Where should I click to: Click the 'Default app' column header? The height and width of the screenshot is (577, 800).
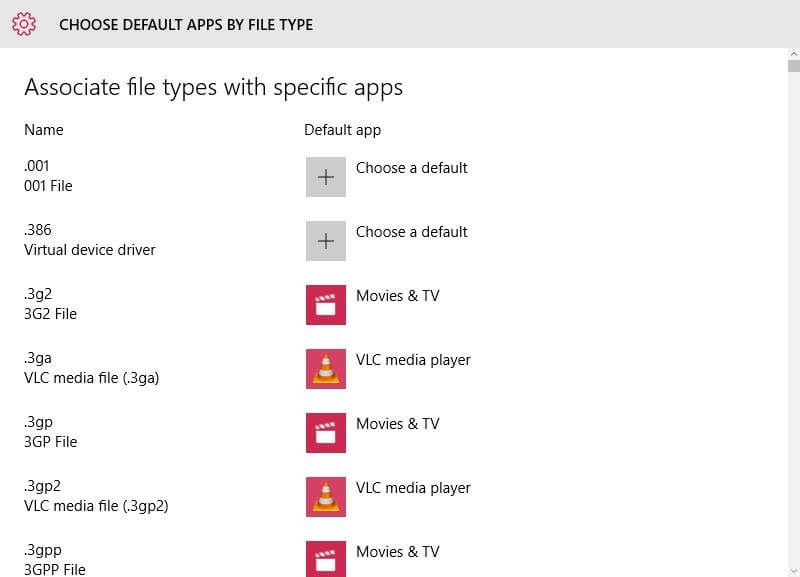pyautogui.click(x=342, y=131)
